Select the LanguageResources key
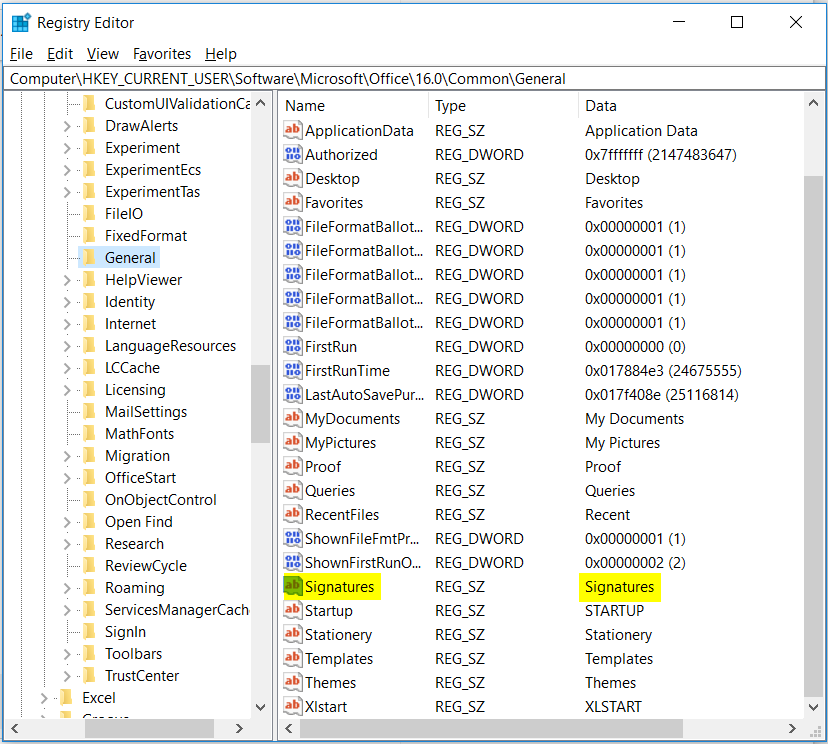Viewport: 828px width, 744px height. pos(170,346)
